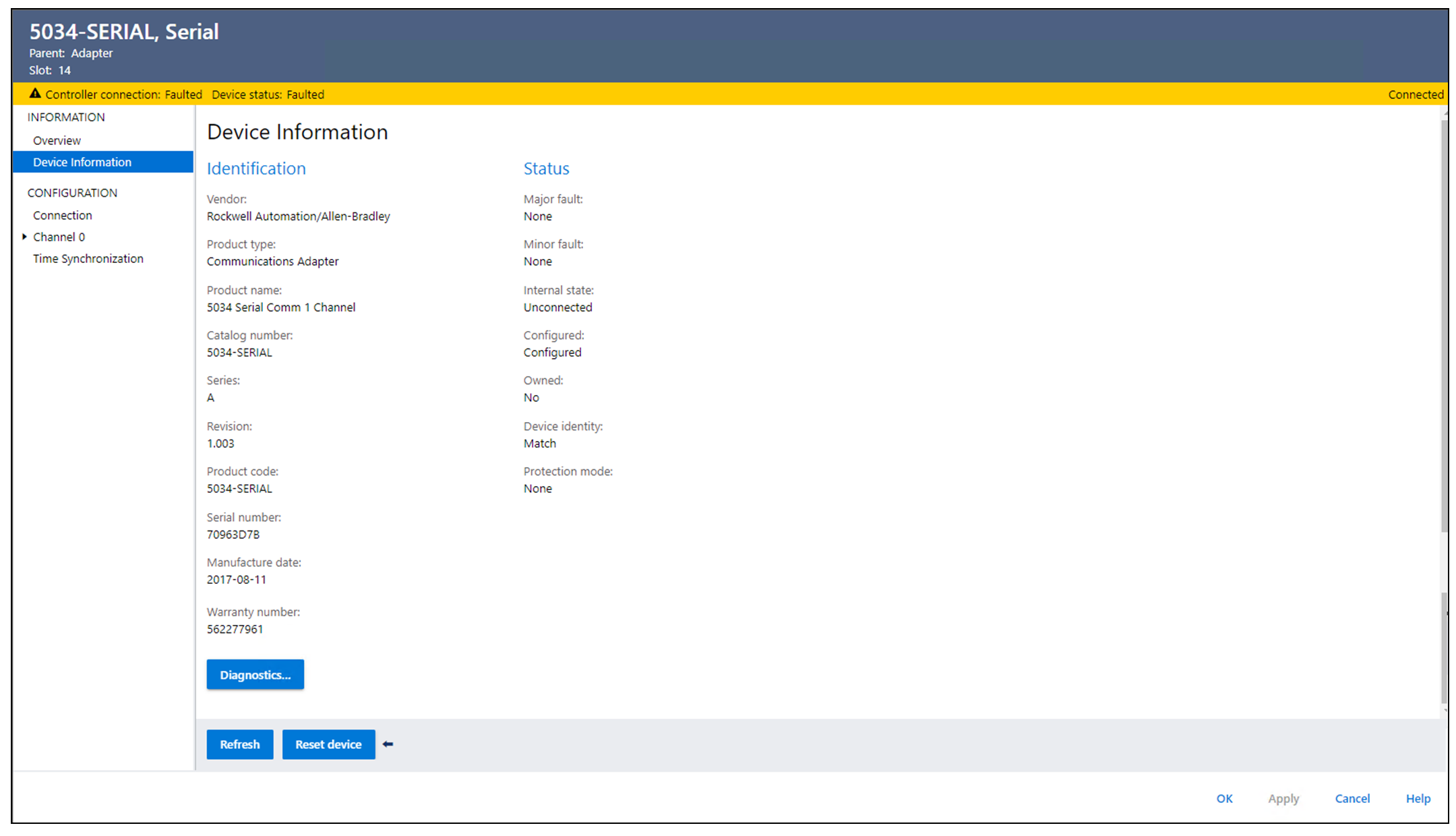Confirm with the OK button
The image size is (1456, 836).
pos(1224,798)
